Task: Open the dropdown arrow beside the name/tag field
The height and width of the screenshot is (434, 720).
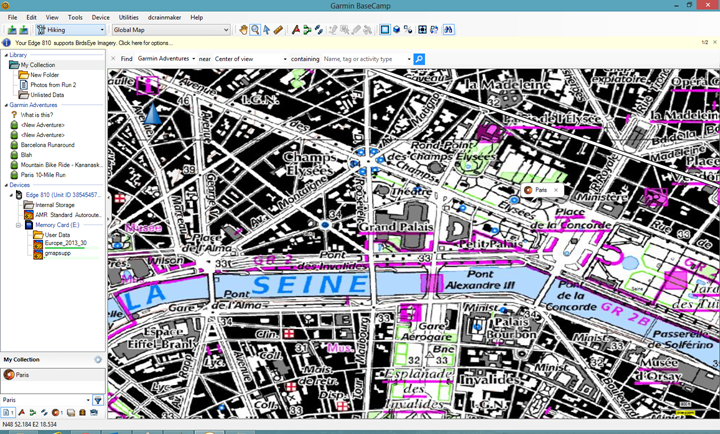Action: tap(409, 59)
